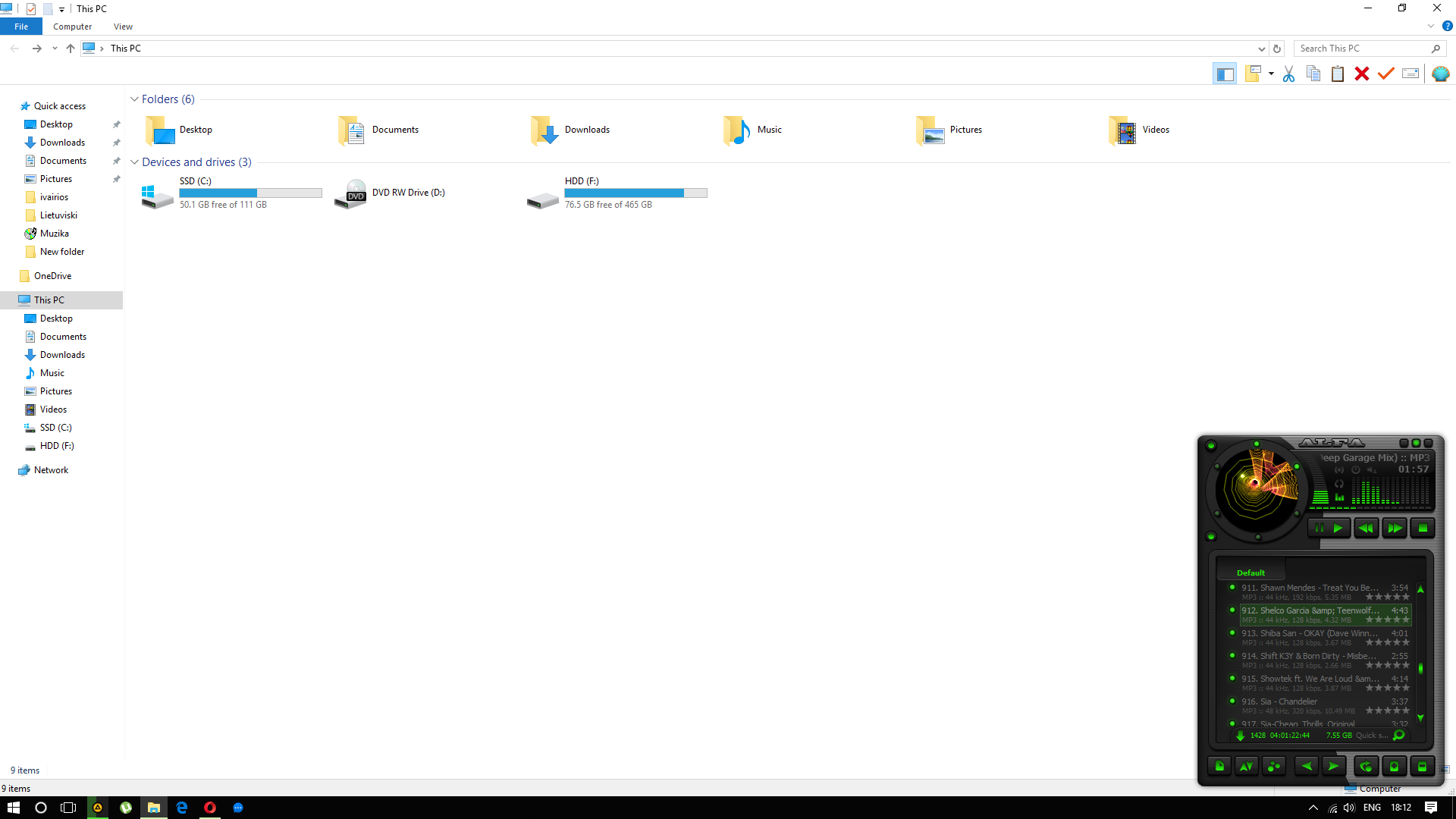Go up one level with Up arrow
1456x819 pixels.
(71, 48)
